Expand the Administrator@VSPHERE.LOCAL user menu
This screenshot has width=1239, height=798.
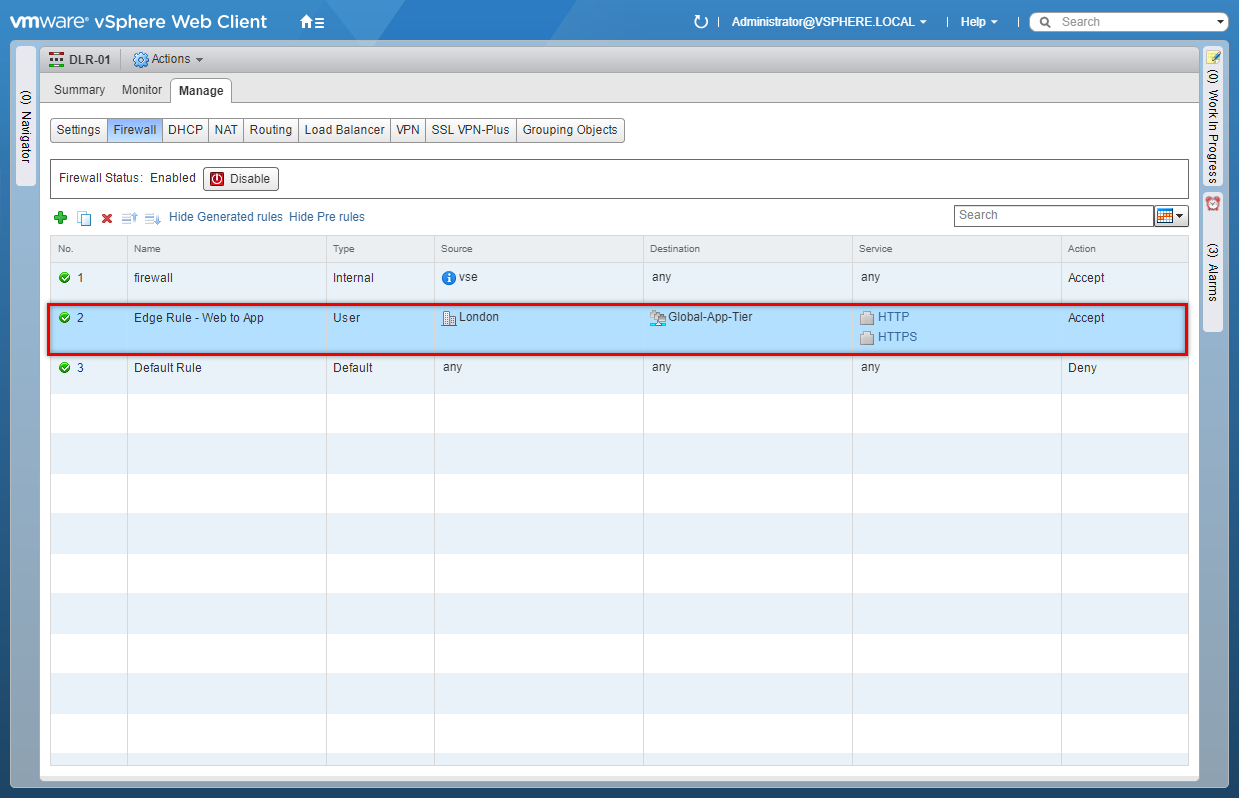pyautogui.click(x=829, y=22)
